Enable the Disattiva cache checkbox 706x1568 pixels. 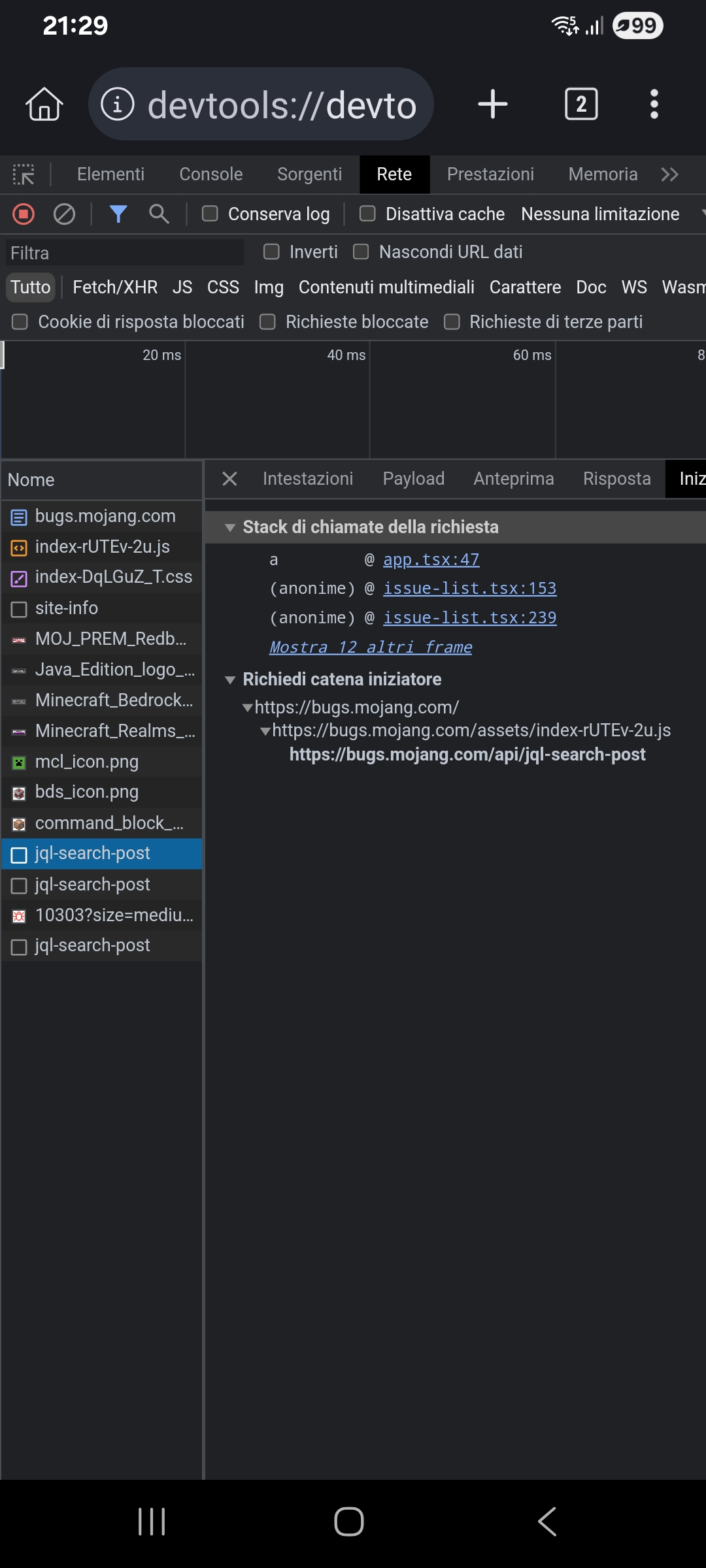click(x=368, y=214)
